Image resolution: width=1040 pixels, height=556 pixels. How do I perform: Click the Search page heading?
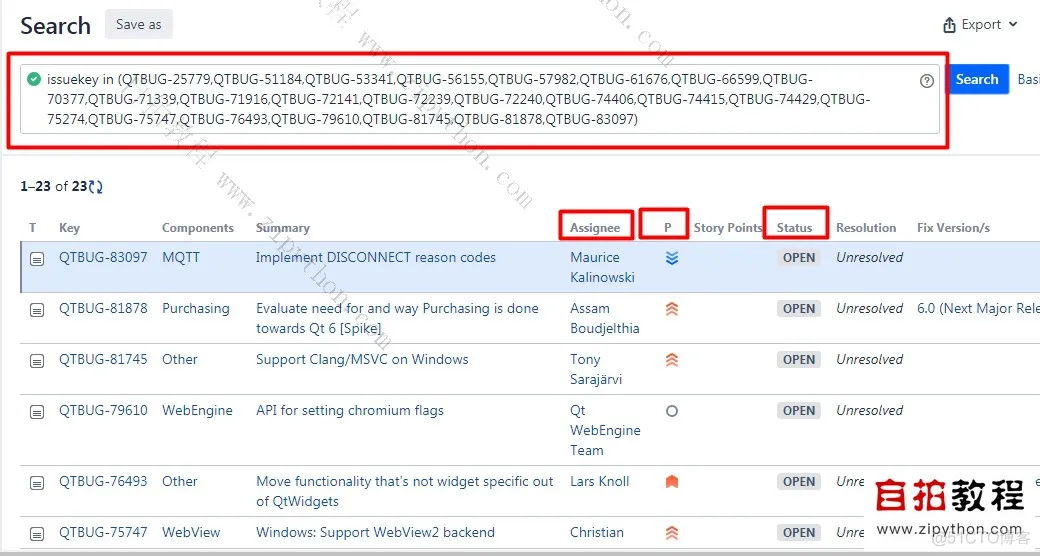pos(55,26)
